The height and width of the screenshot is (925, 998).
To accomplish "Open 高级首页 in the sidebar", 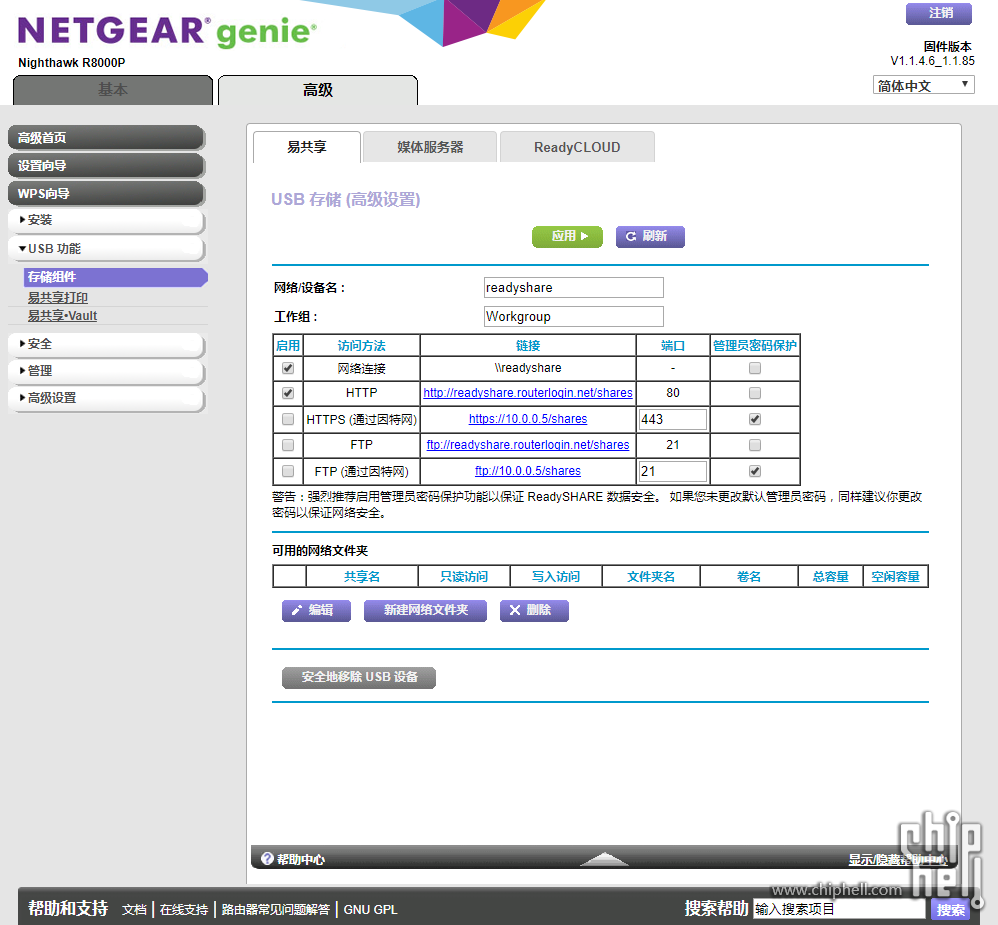I will (106, 138).
